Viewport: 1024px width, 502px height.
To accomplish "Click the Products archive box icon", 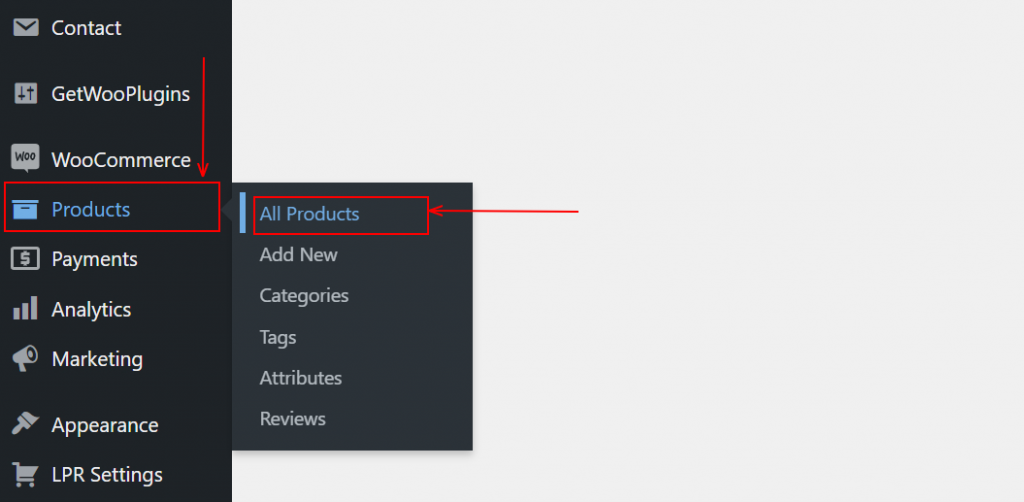I will pyautogui.click(x=25, y=210).
